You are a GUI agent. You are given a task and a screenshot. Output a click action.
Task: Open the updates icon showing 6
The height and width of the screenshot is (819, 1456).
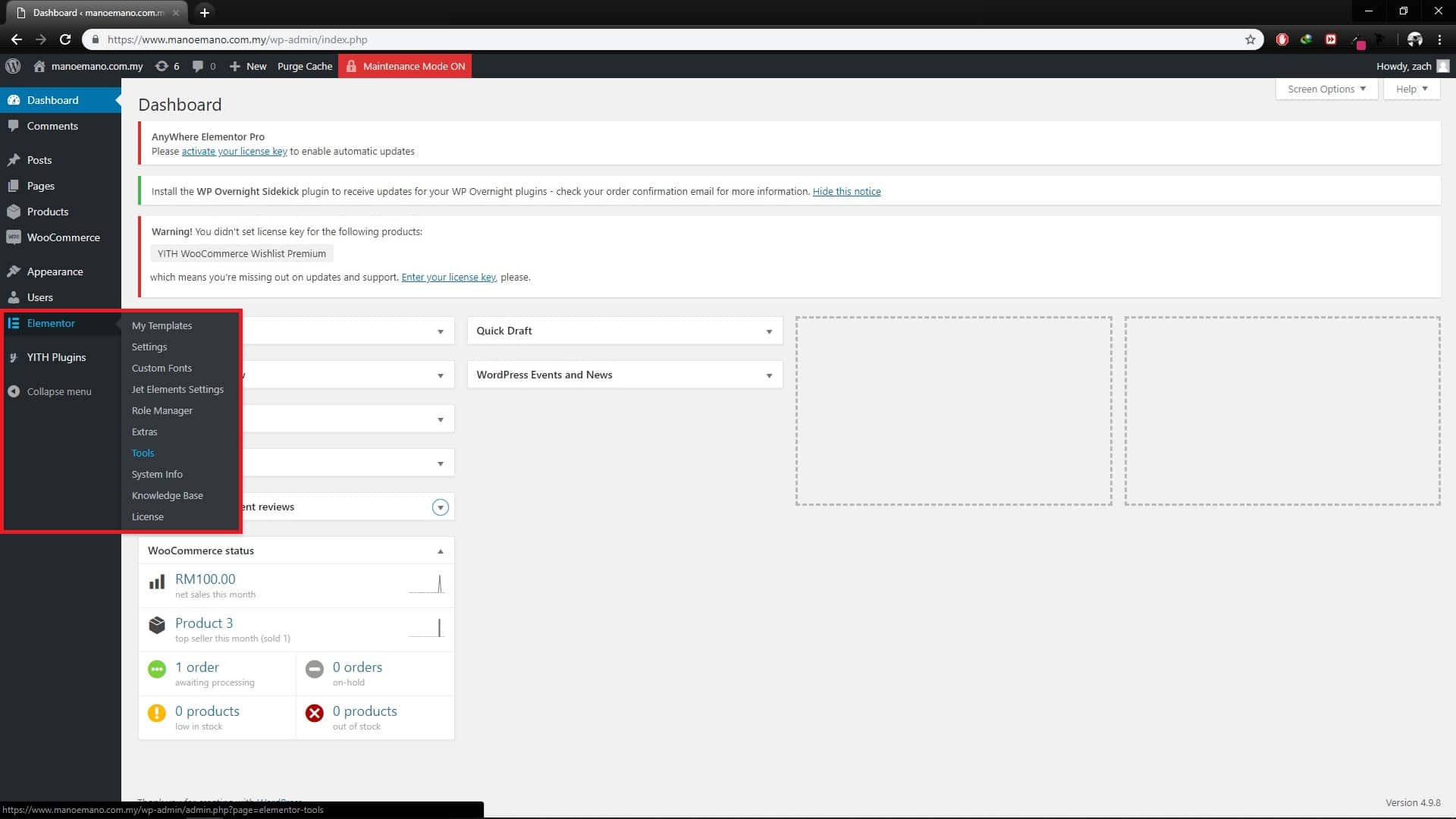pos(162,66)
